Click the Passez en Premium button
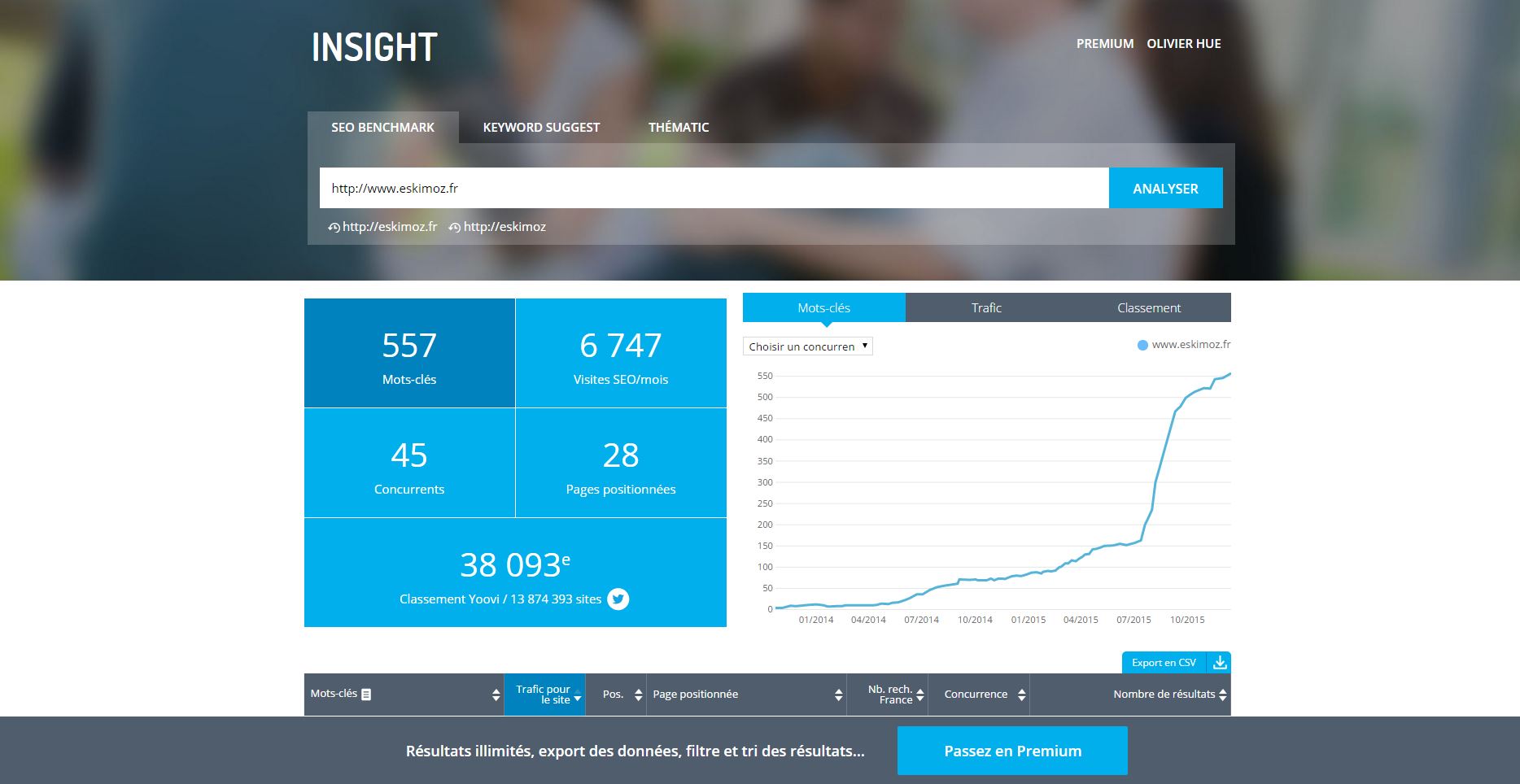 tap(1012, 751)
